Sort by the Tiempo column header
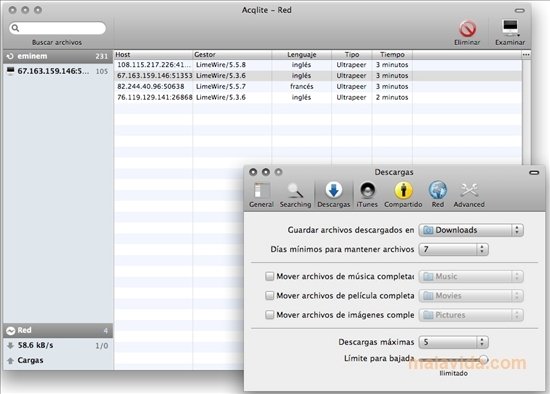 [392, 55]
